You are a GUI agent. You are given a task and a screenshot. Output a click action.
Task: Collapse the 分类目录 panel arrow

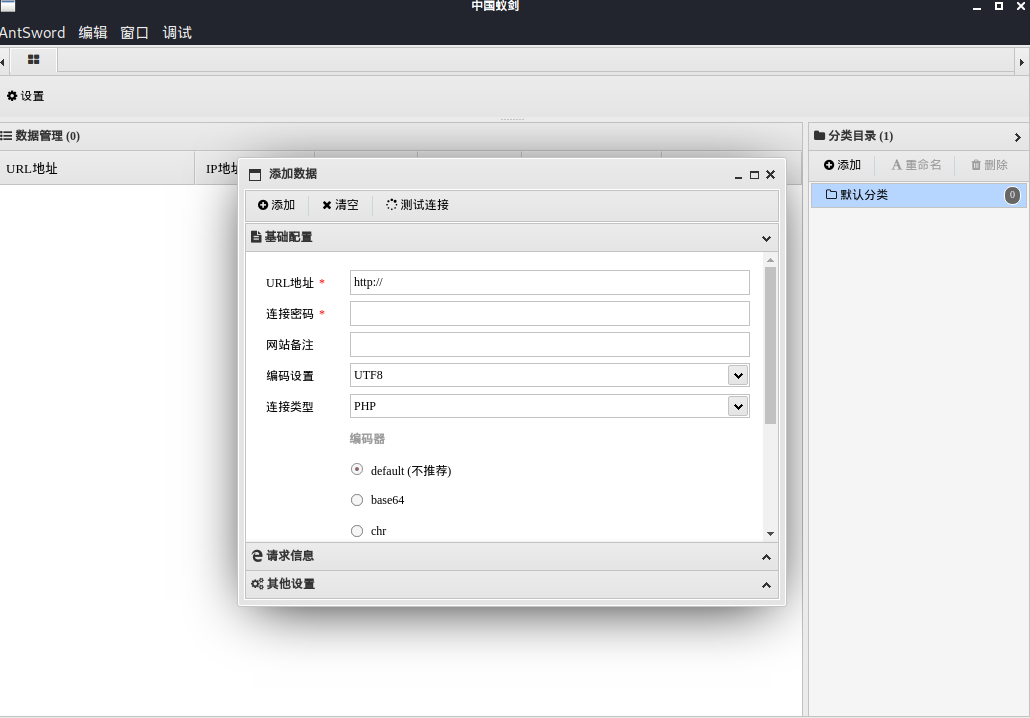(1018, 137)
